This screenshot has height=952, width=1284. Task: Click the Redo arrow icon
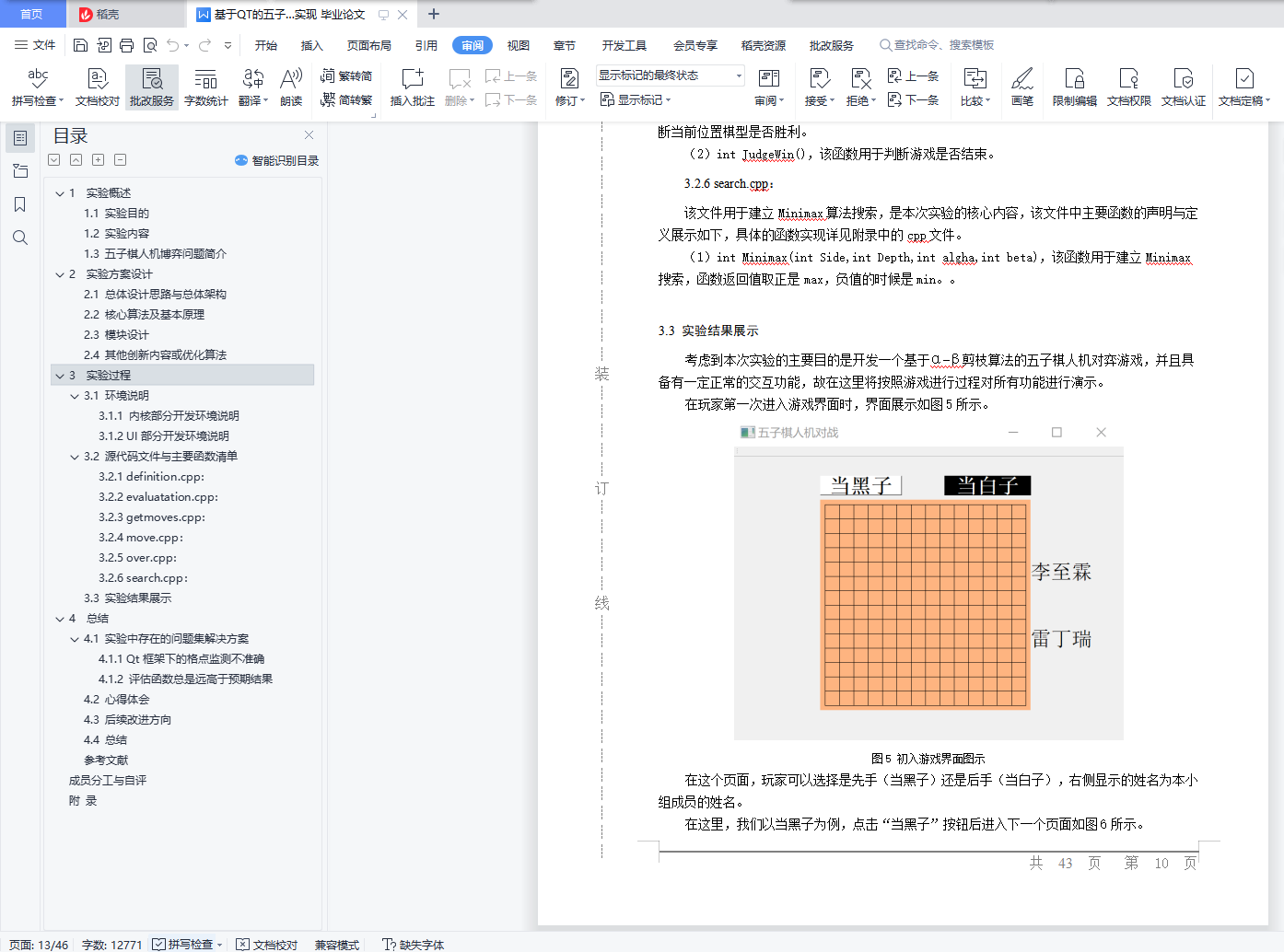coord(204,45)
